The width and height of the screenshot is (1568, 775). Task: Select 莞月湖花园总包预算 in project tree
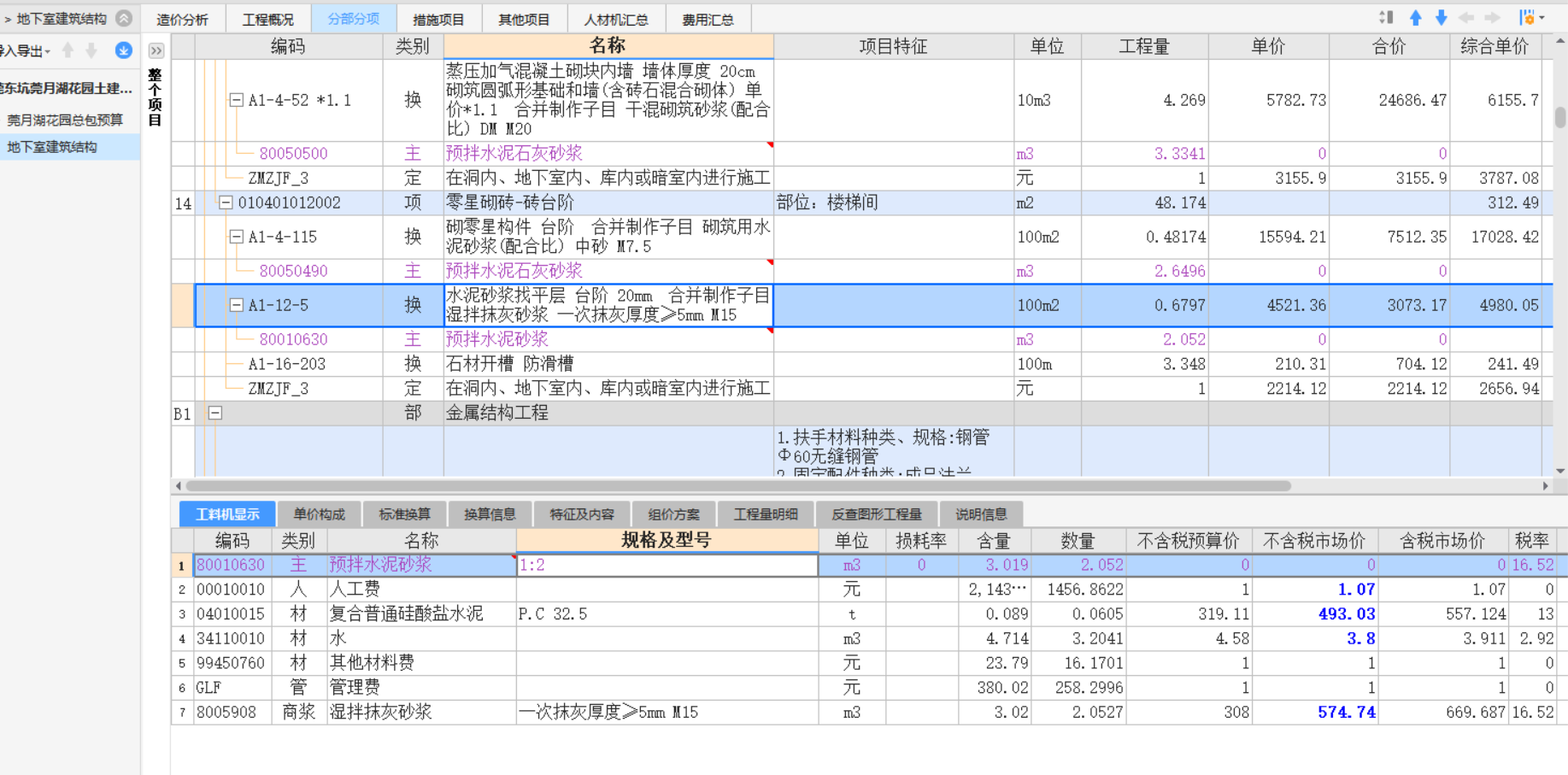coord(65,120)
